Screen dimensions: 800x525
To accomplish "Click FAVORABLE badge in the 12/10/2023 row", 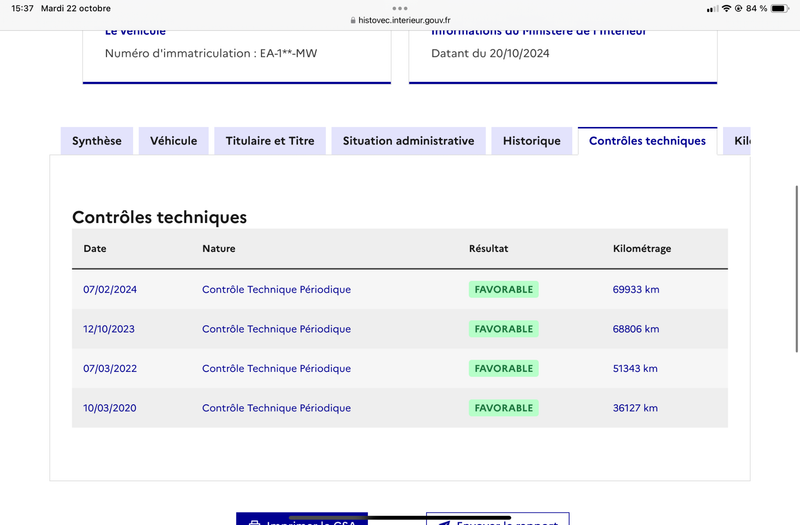I will 504,329.
